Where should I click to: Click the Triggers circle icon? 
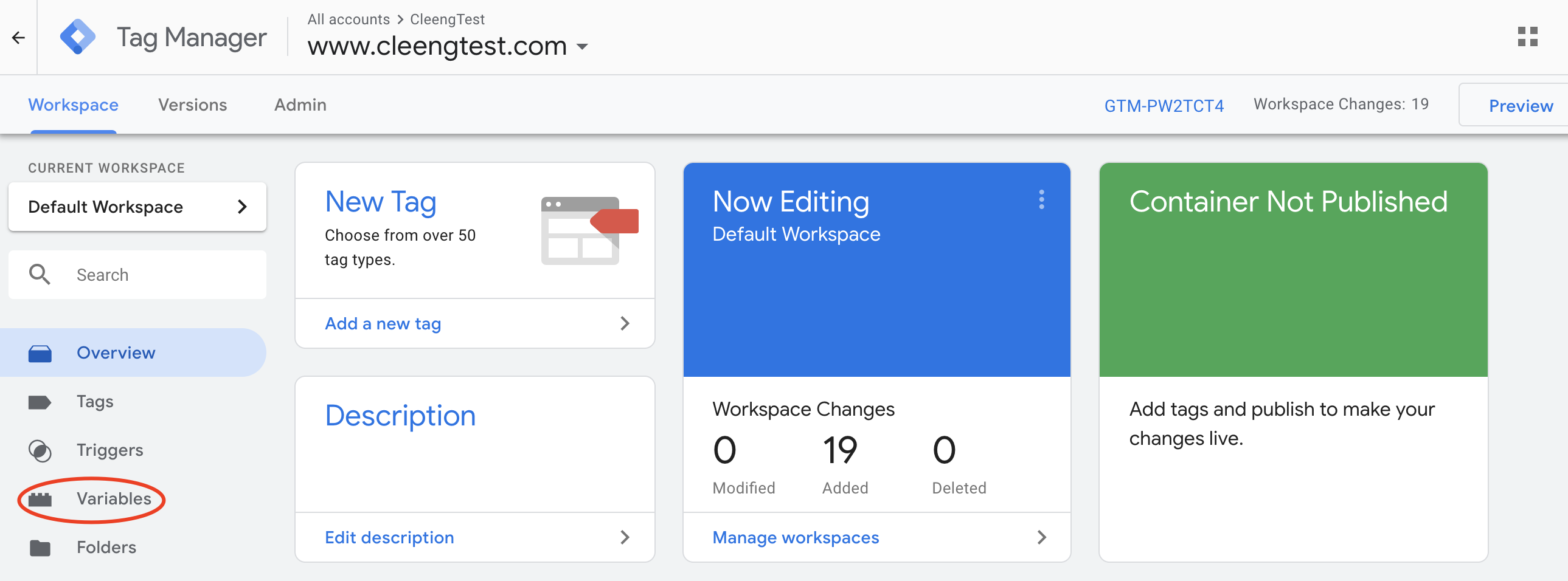40,451
